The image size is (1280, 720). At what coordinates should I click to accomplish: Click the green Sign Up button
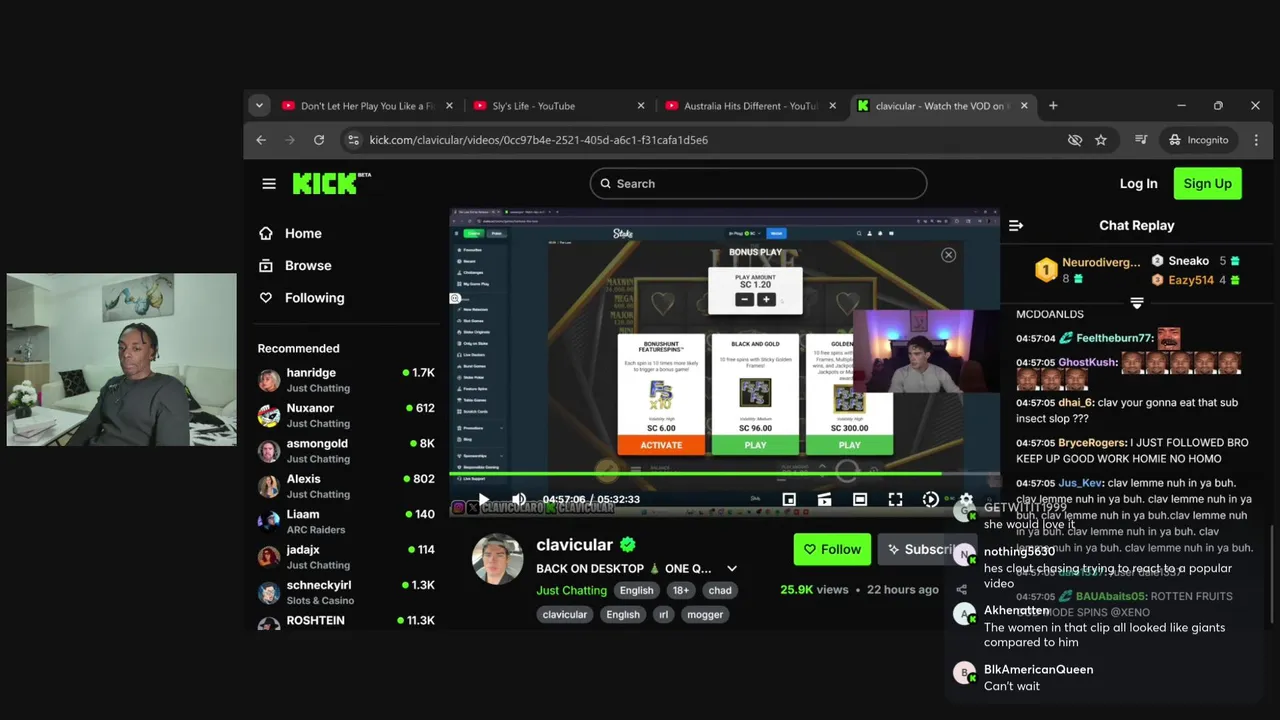click(x=1207, y=184)
